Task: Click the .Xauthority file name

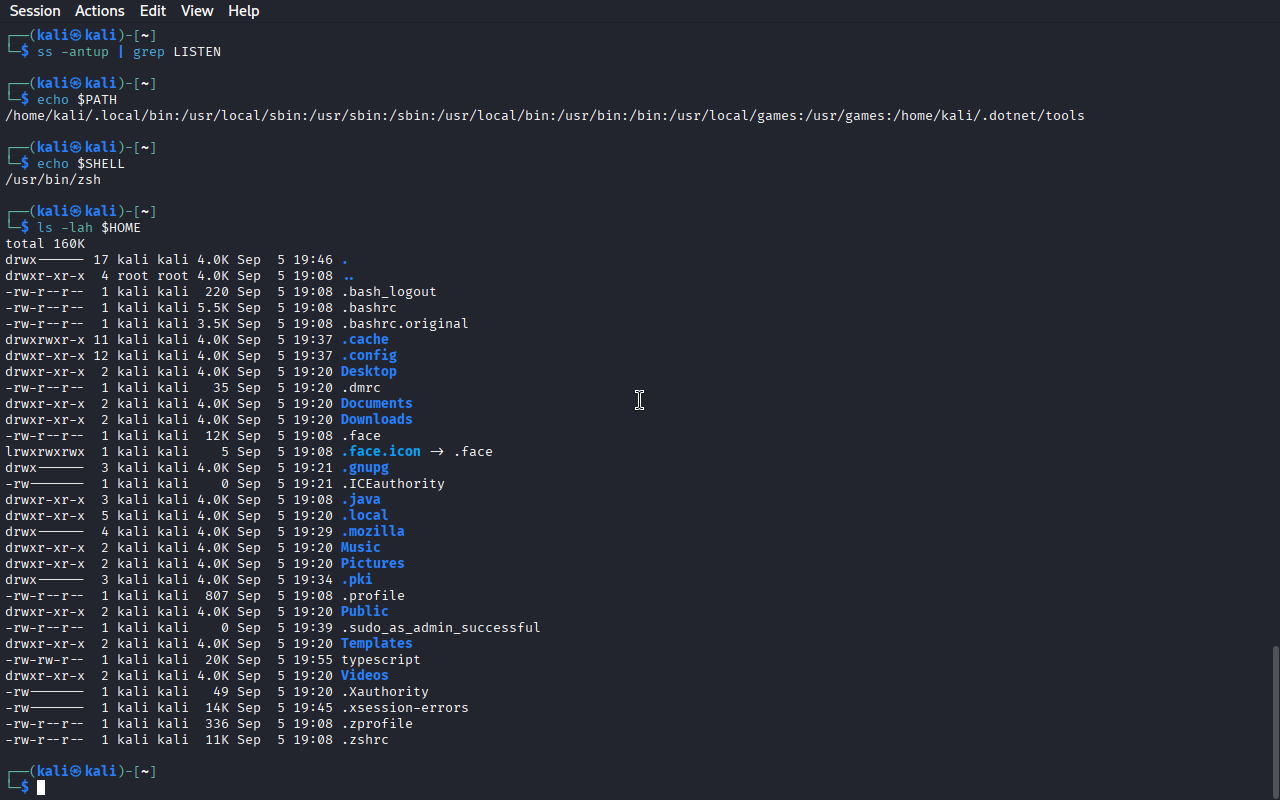Action: click(385, 691)
